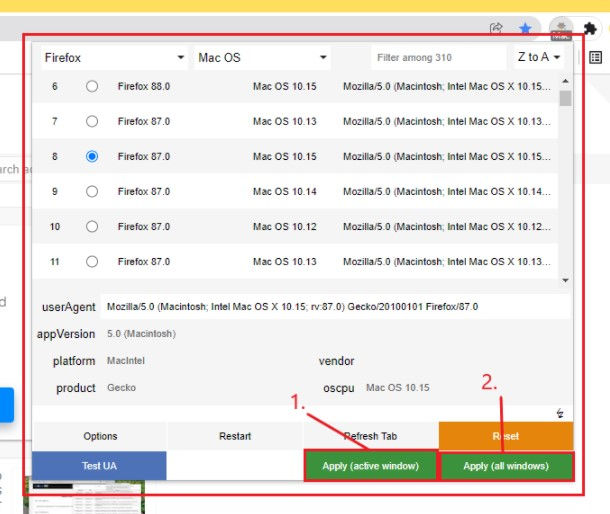Screen dimensions: 610x514
Task: Open the Chrome extensions puzzle icon
Action: click(590, 28)
